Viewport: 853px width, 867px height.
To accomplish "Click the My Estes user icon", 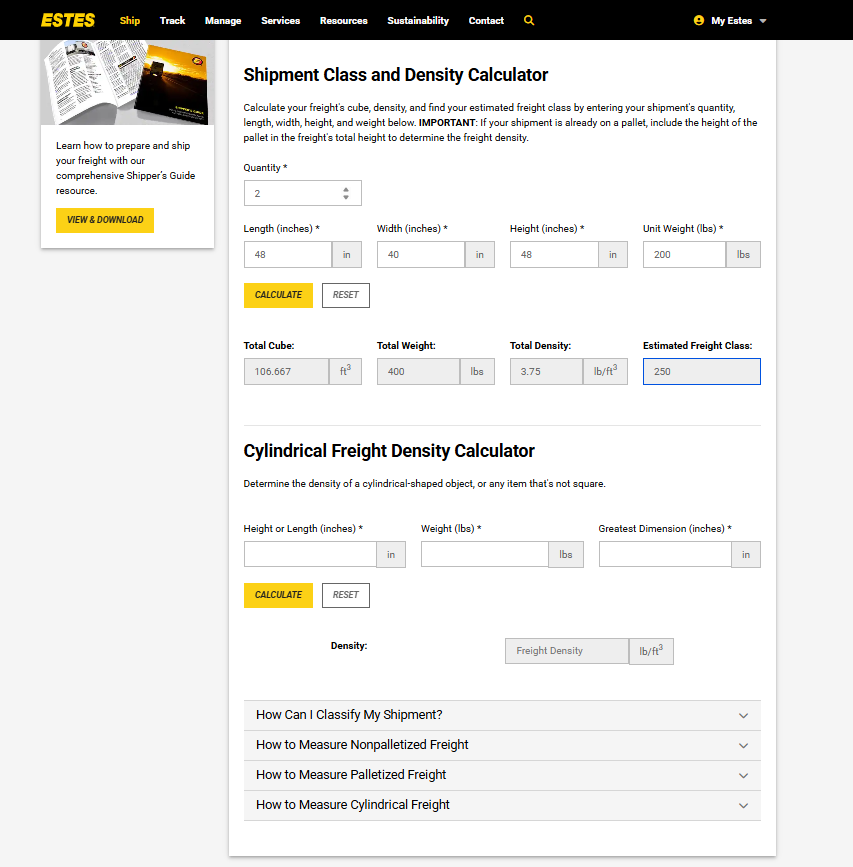I will click(699, 20).
